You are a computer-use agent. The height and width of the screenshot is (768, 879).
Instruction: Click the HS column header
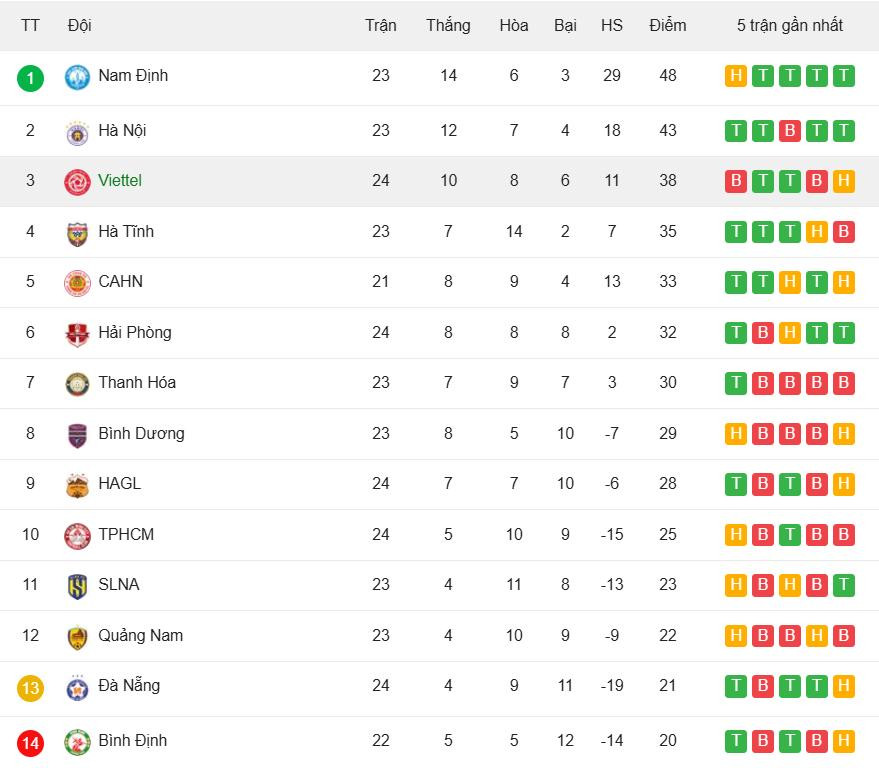(612, 26)
